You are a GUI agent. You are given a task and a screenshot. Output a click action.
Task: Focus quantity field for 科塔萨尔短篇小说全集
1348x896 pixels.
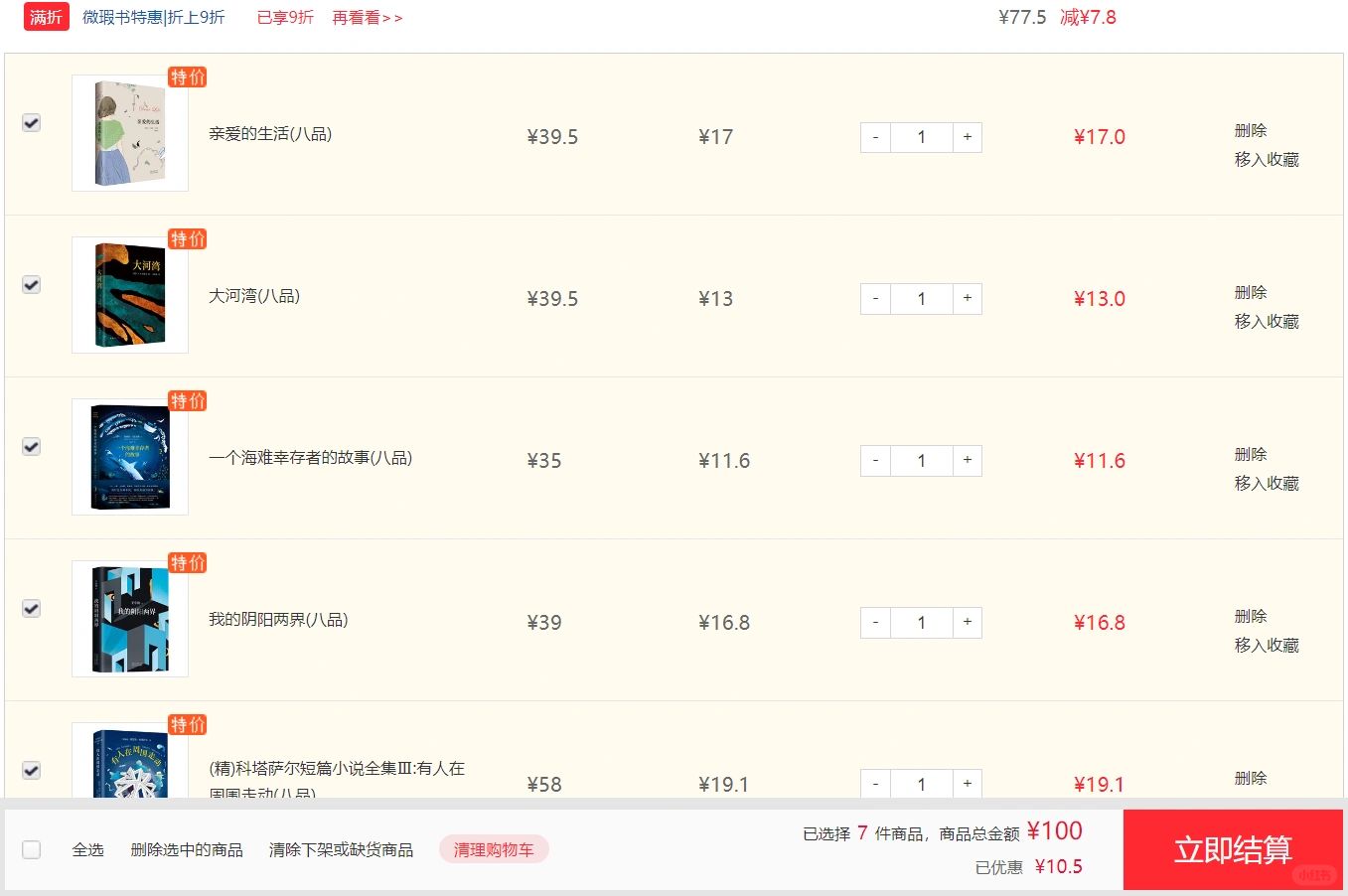(x=922, y=784)
